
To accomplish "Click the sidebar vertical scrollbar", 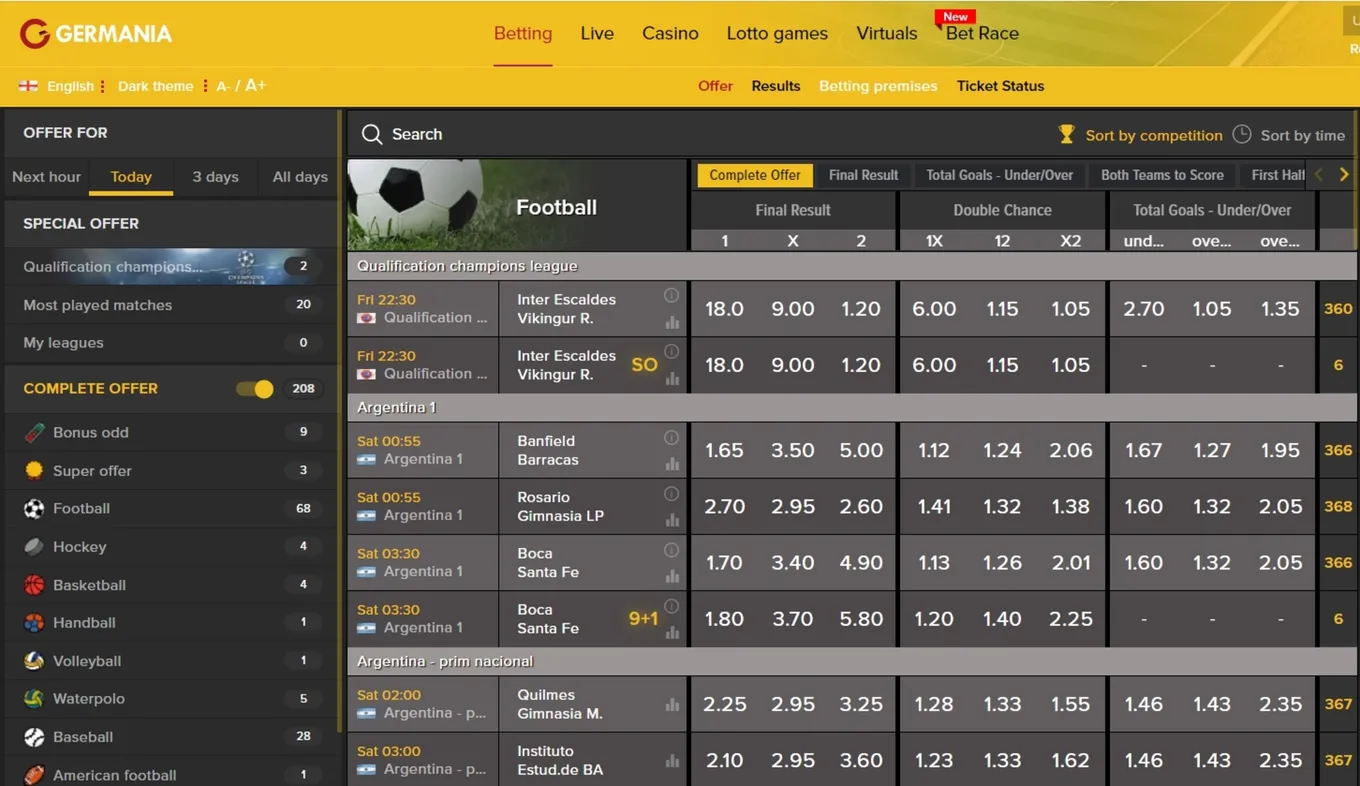I will click(x=340, y=420).
